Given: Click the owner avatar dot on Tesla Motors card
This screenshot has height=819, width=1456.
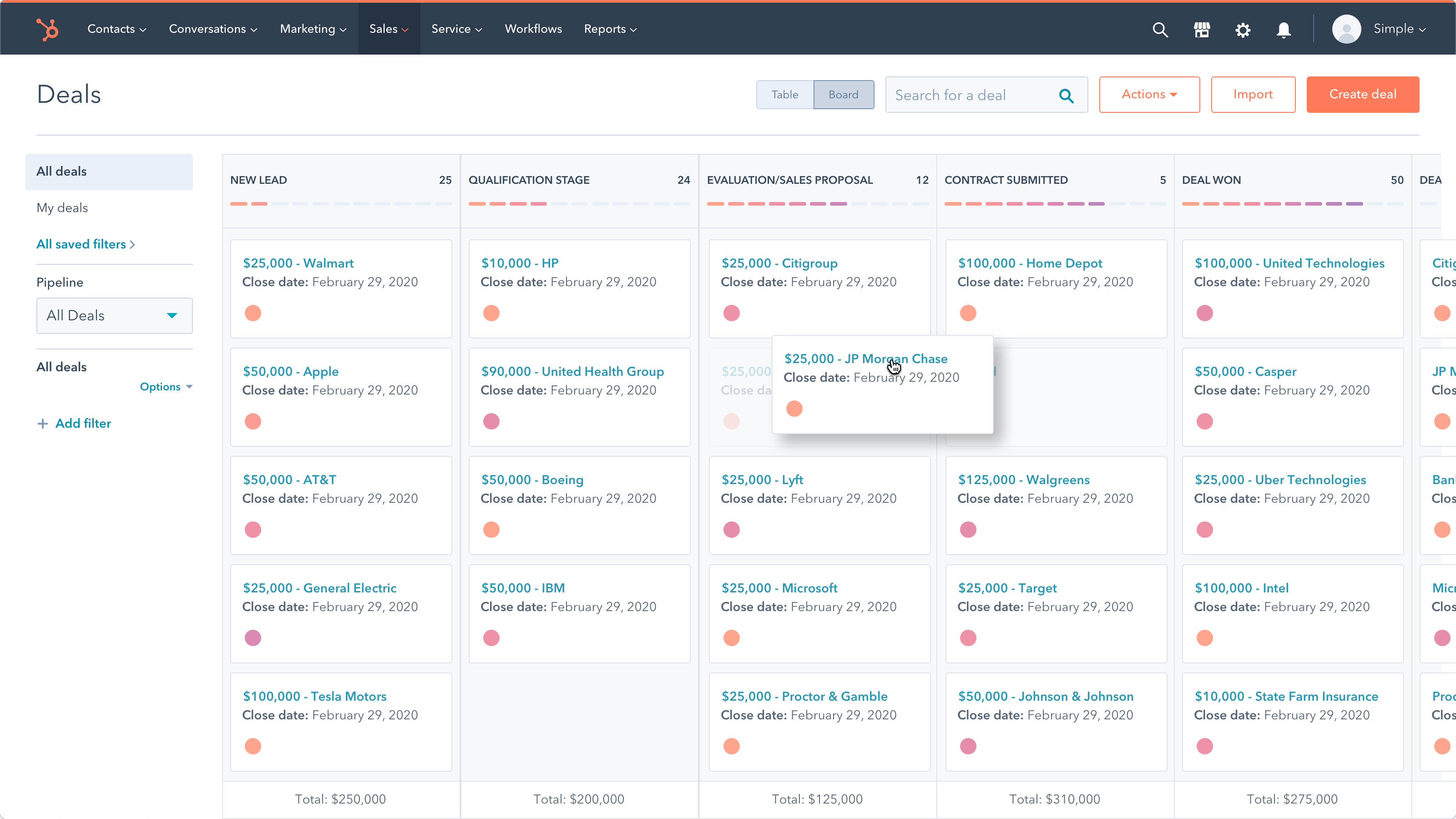Looking at the screenshot, I should [253, 746].
